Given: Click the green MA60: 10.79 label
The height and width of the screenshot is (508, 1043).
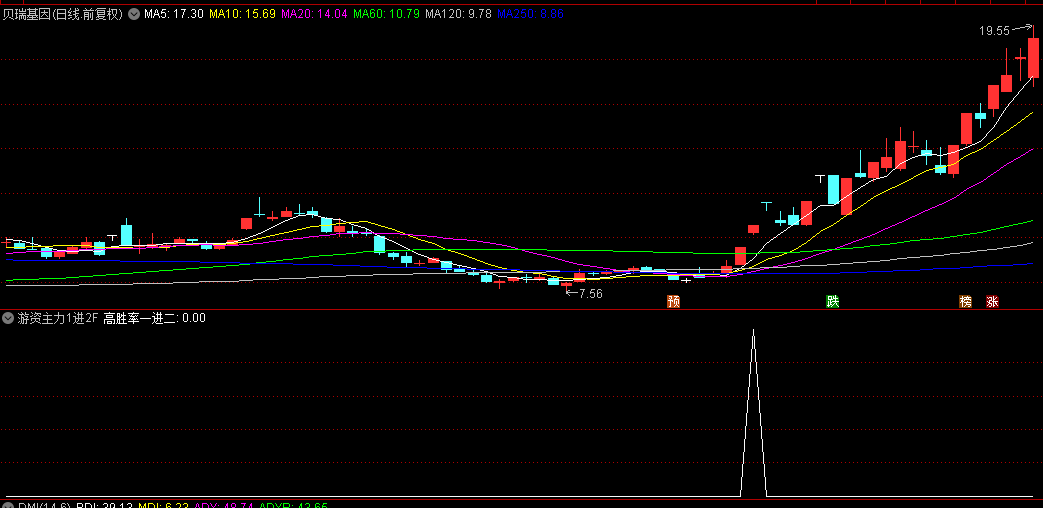Looking at the screenshot, I should tap(386, 14).
